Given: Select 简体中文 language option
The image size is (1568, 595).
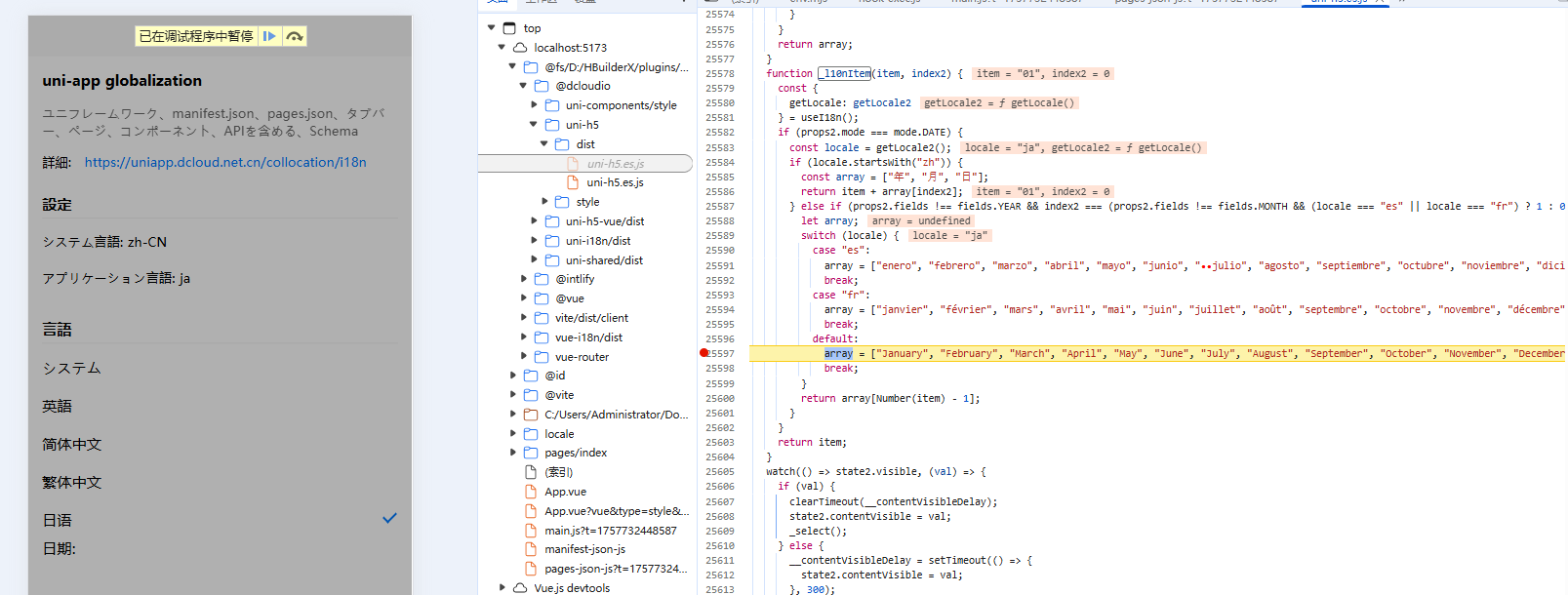Looking at the screenshot, I should [x=72, y=444].
